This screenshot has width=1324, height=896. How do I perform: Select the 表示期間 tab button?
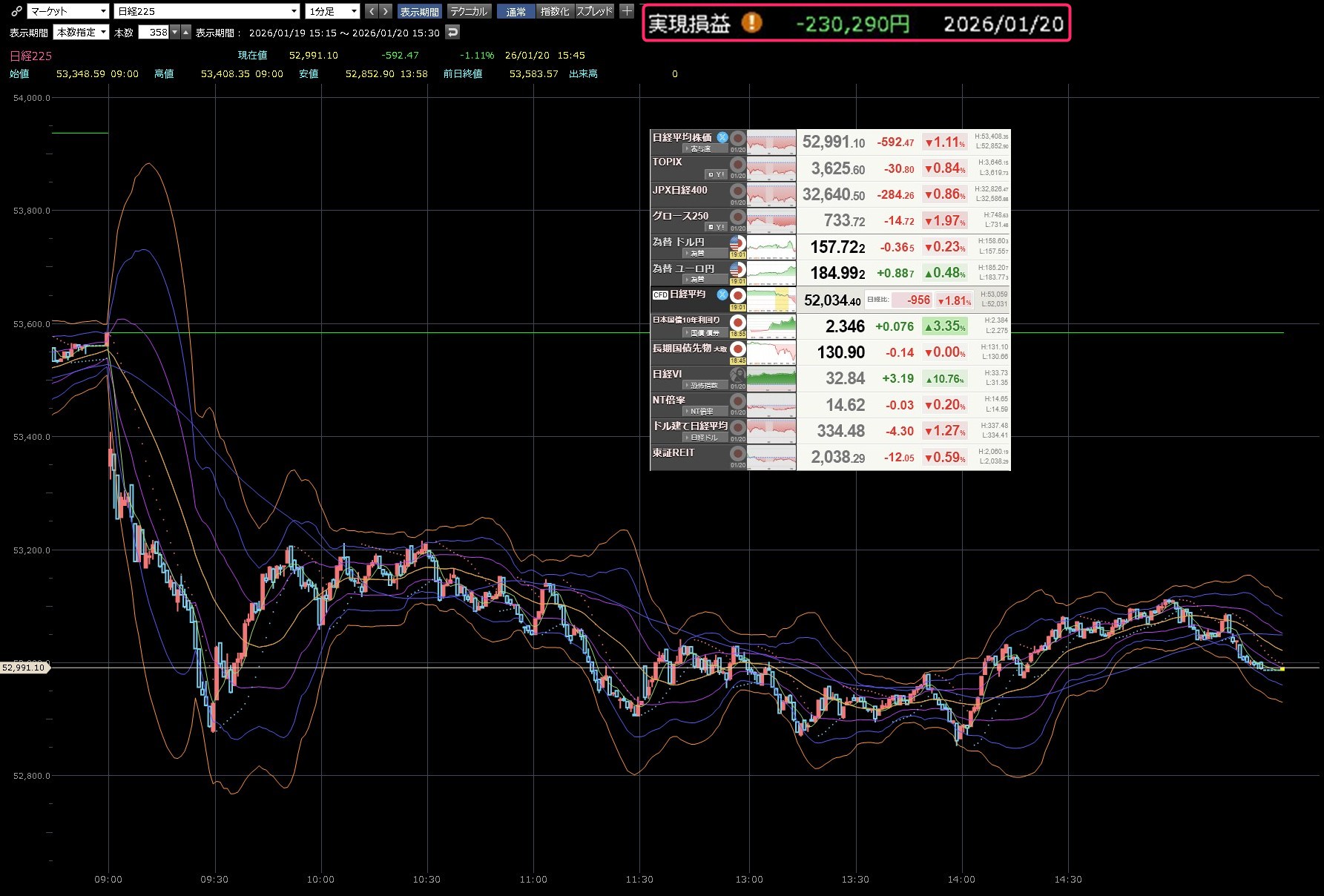coord(420,11)
